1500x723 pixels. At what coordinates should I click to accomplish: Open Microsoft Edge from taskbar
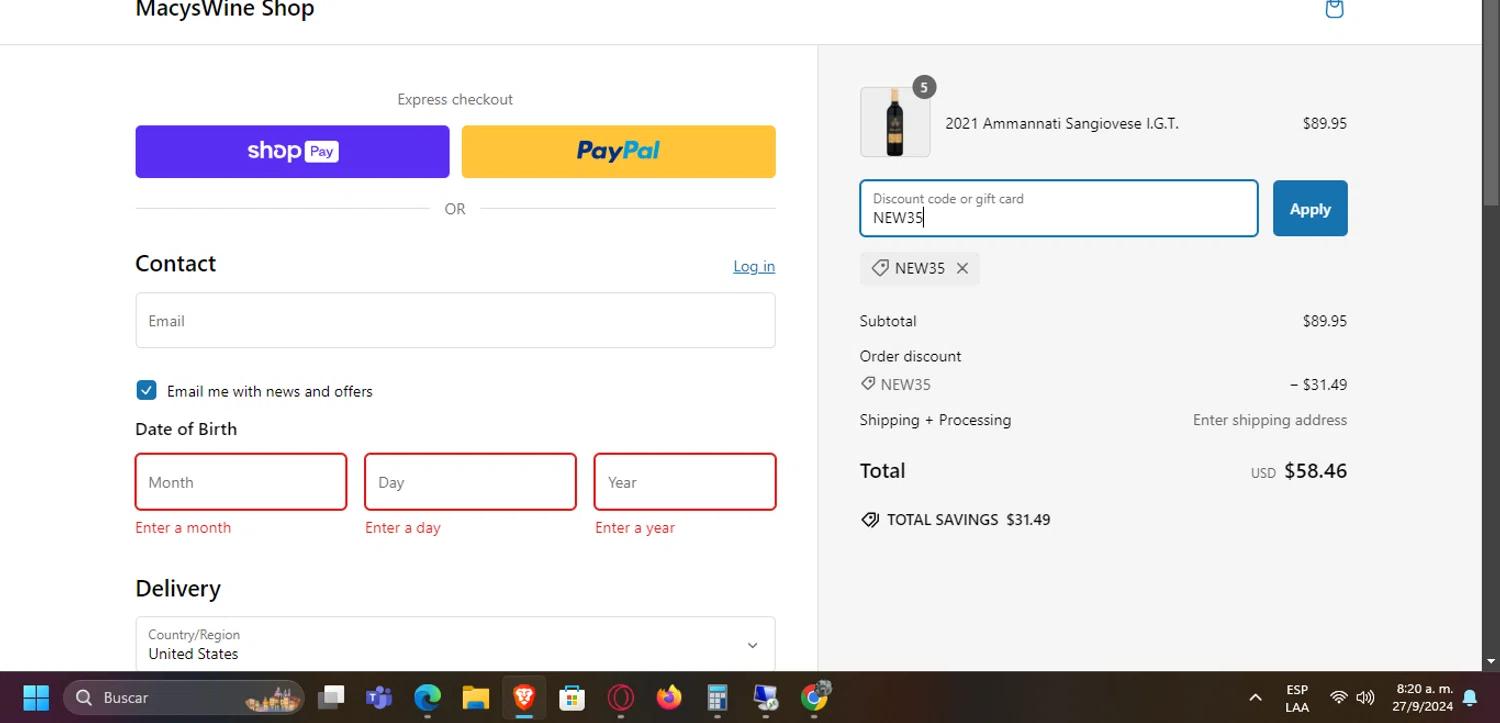coord(427,697)
